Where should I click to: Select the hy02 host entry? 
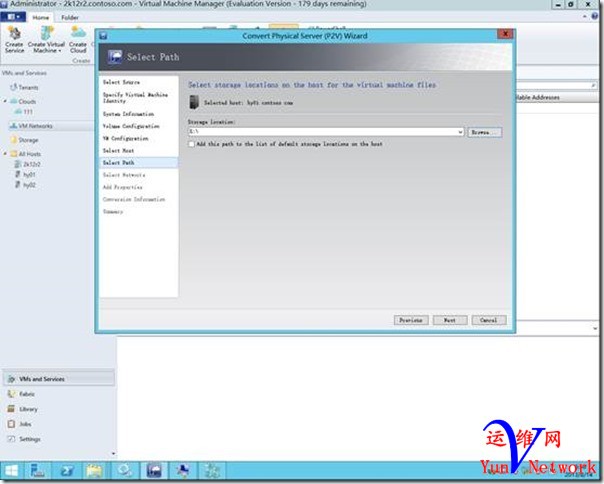point(29,185)
